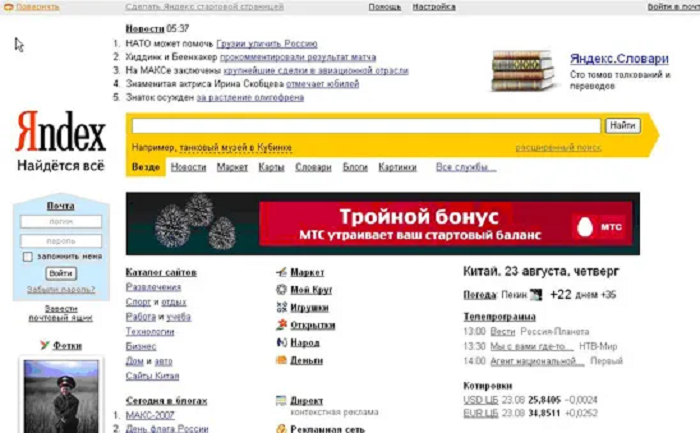Switch to the Маркет search tab
Image resolution: width=700 pixels, height=433 pixels.
click(232, 167)
